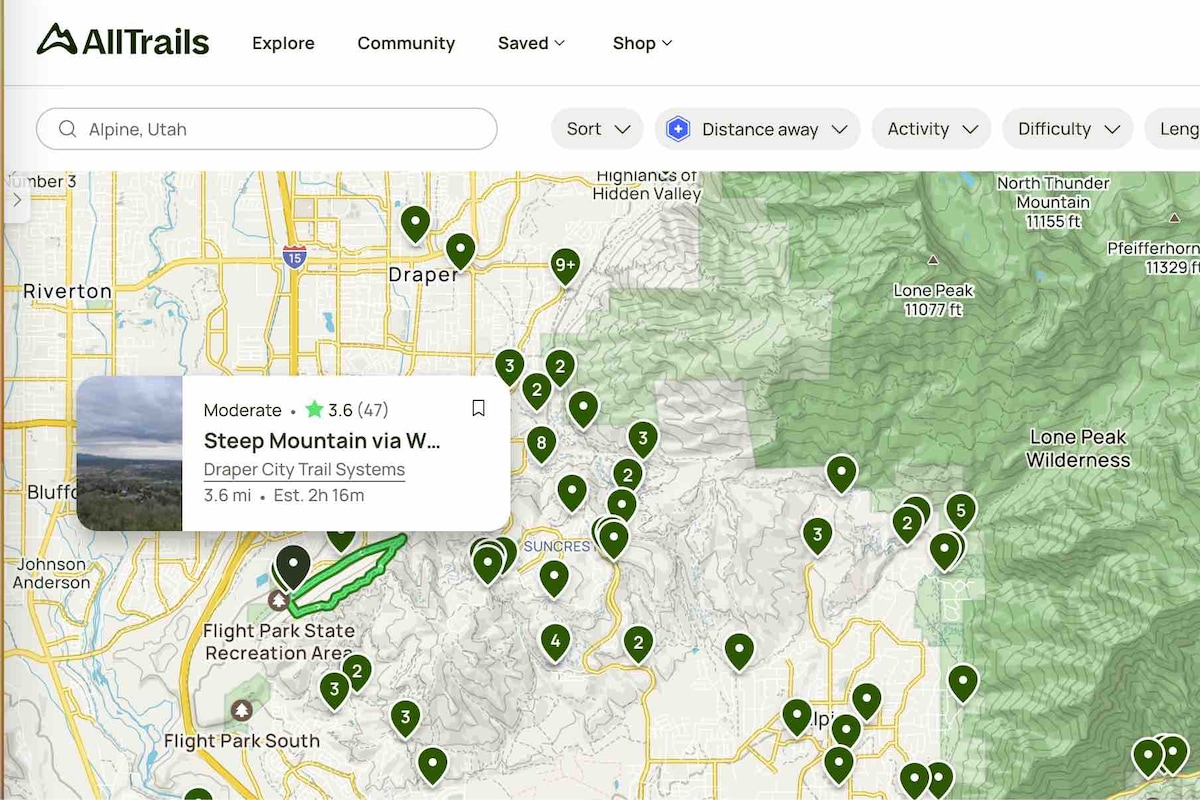Click the trail pin northwest of the Draper label
This screenshot has width=1200, height=800.
[415, 223]
